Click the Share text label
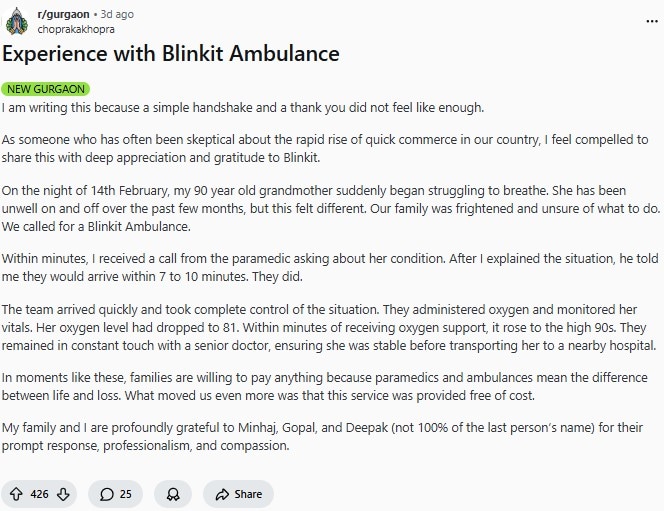This screenshot has height=511, width=664. pyautogui.click(x=248, y=494)
